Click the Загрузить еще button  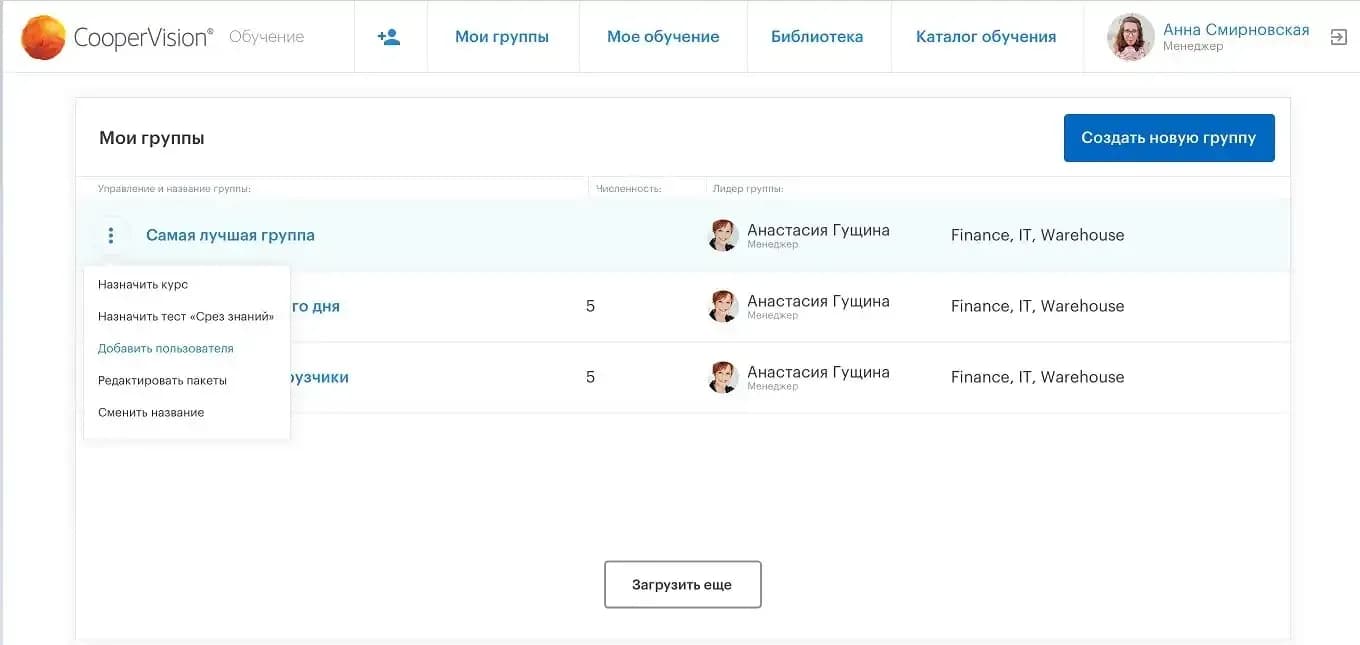tap(683, 585)
